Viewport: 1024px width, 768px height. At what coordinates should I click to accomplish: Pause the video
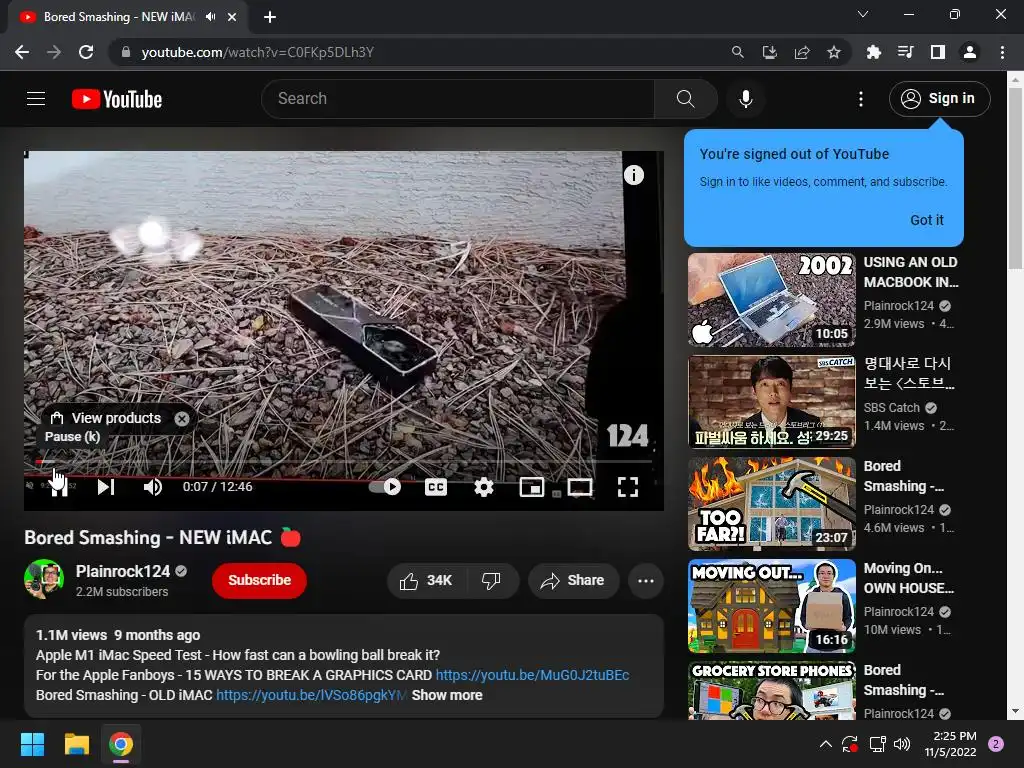coord(59,487)
